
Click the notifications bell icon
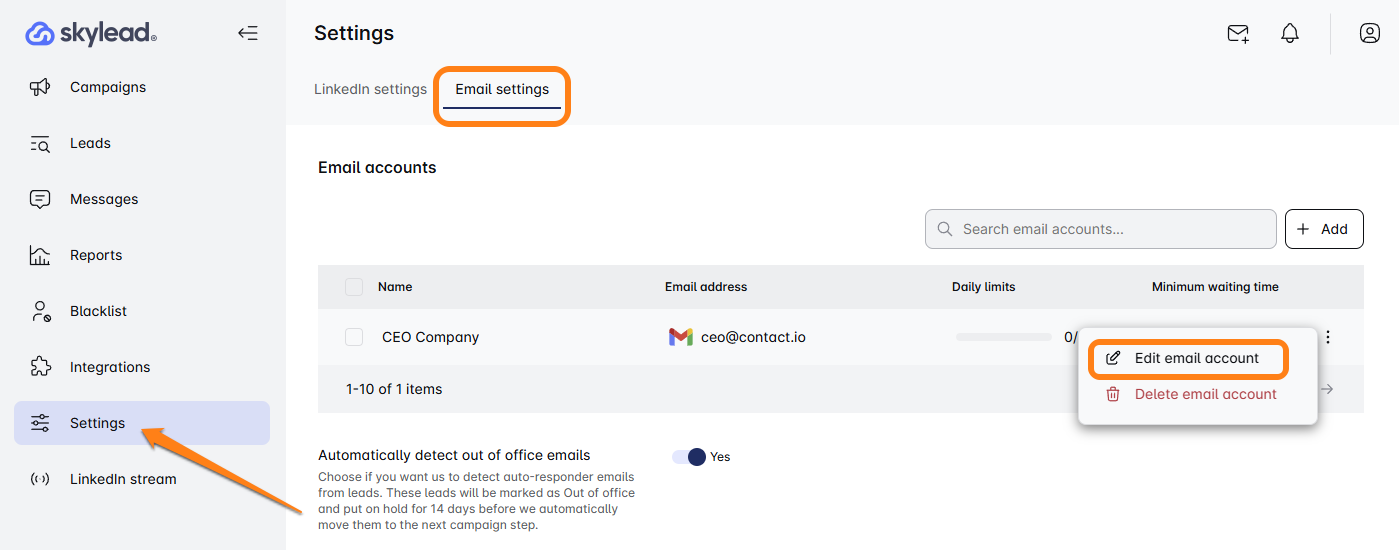[1290, 34]
